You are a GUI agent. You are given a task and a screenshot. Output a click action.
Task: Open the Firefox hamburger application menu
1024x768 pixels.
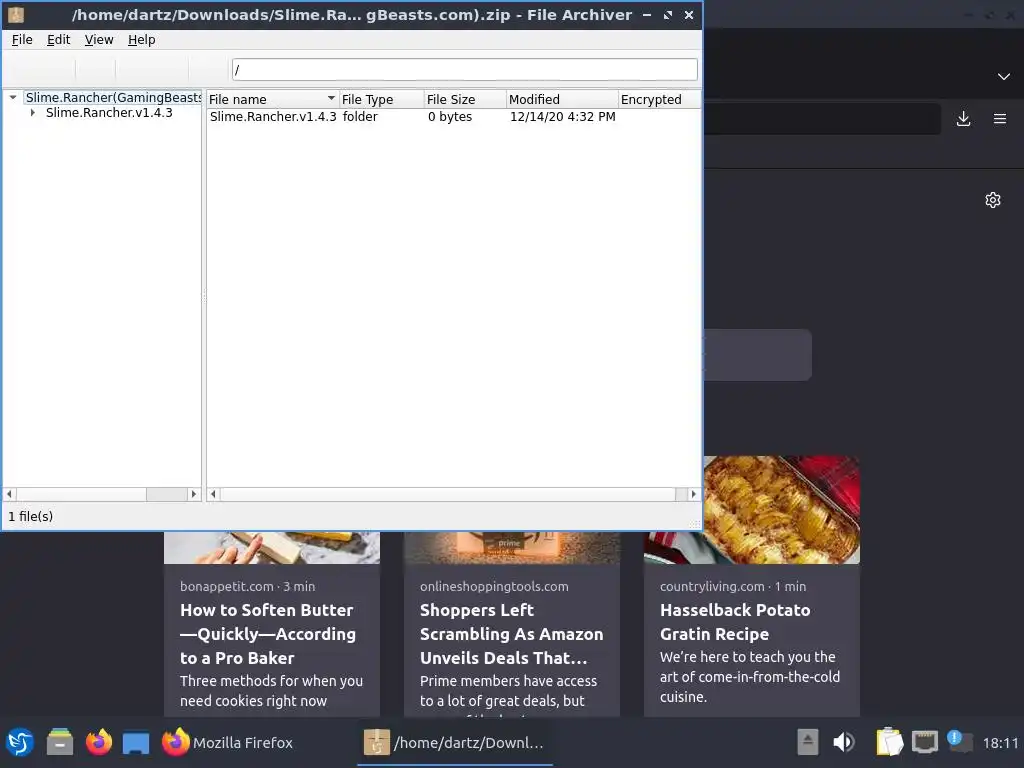click(1000, 119)
